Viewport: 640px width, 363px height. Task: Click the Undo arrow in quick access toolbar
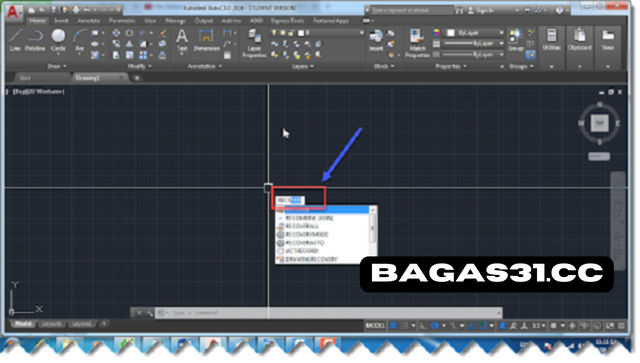(x=87, y=9)
